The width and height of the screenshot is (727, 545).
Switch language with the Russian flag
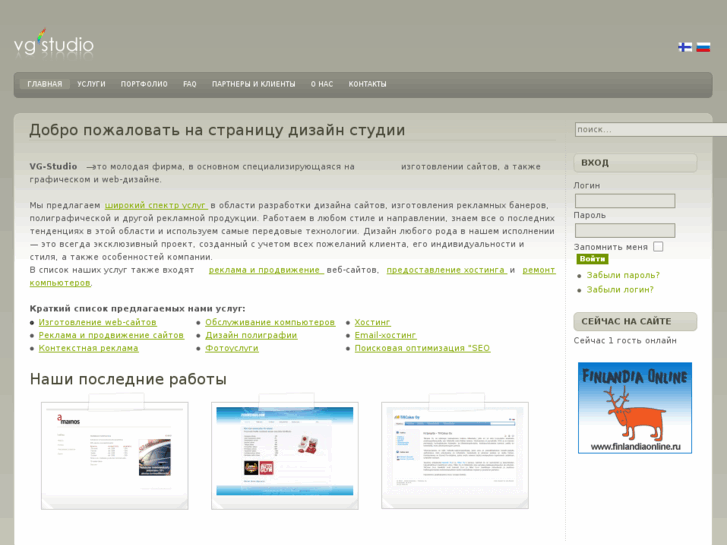tap(703, 47)
